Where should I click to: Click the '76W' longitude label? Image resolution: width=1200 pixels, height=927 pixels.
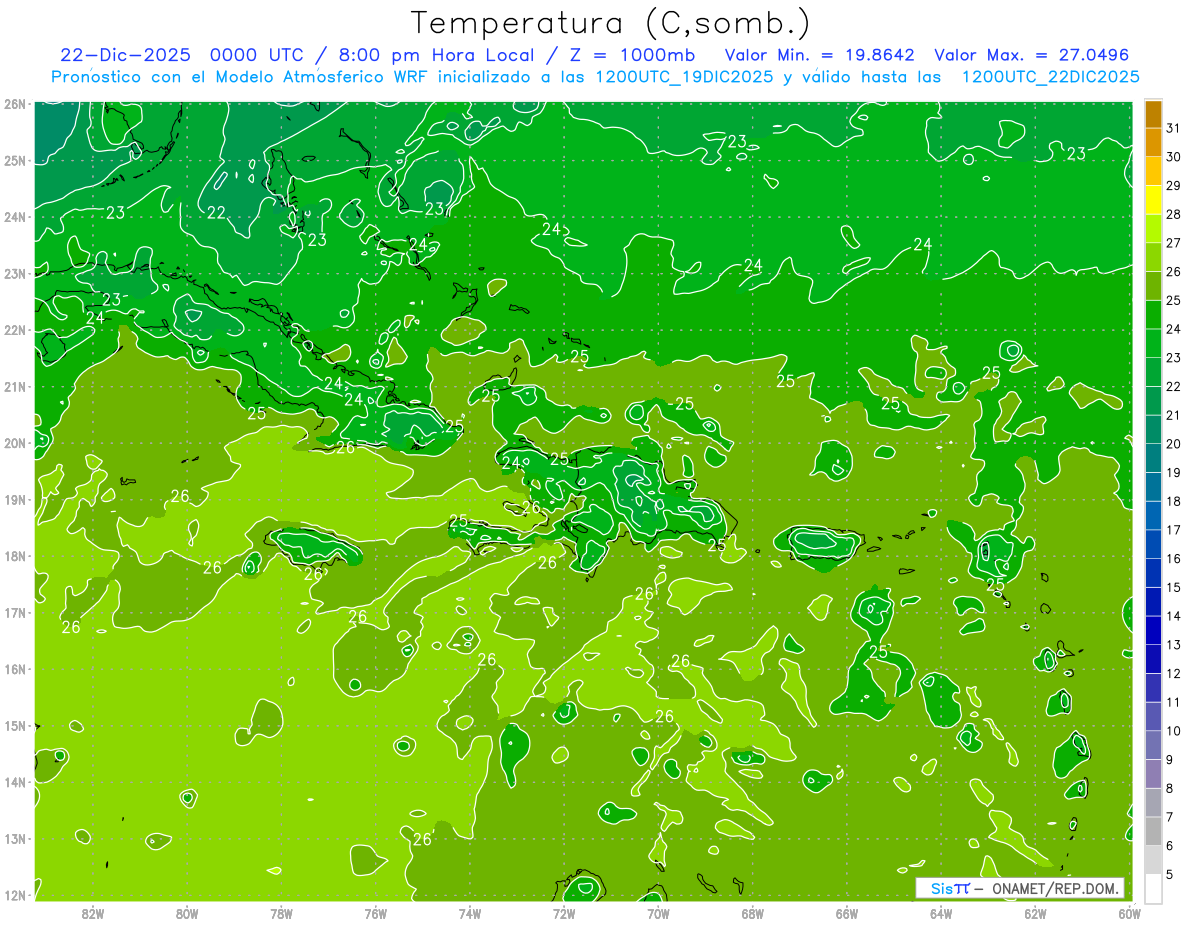[x=375, y=913]
